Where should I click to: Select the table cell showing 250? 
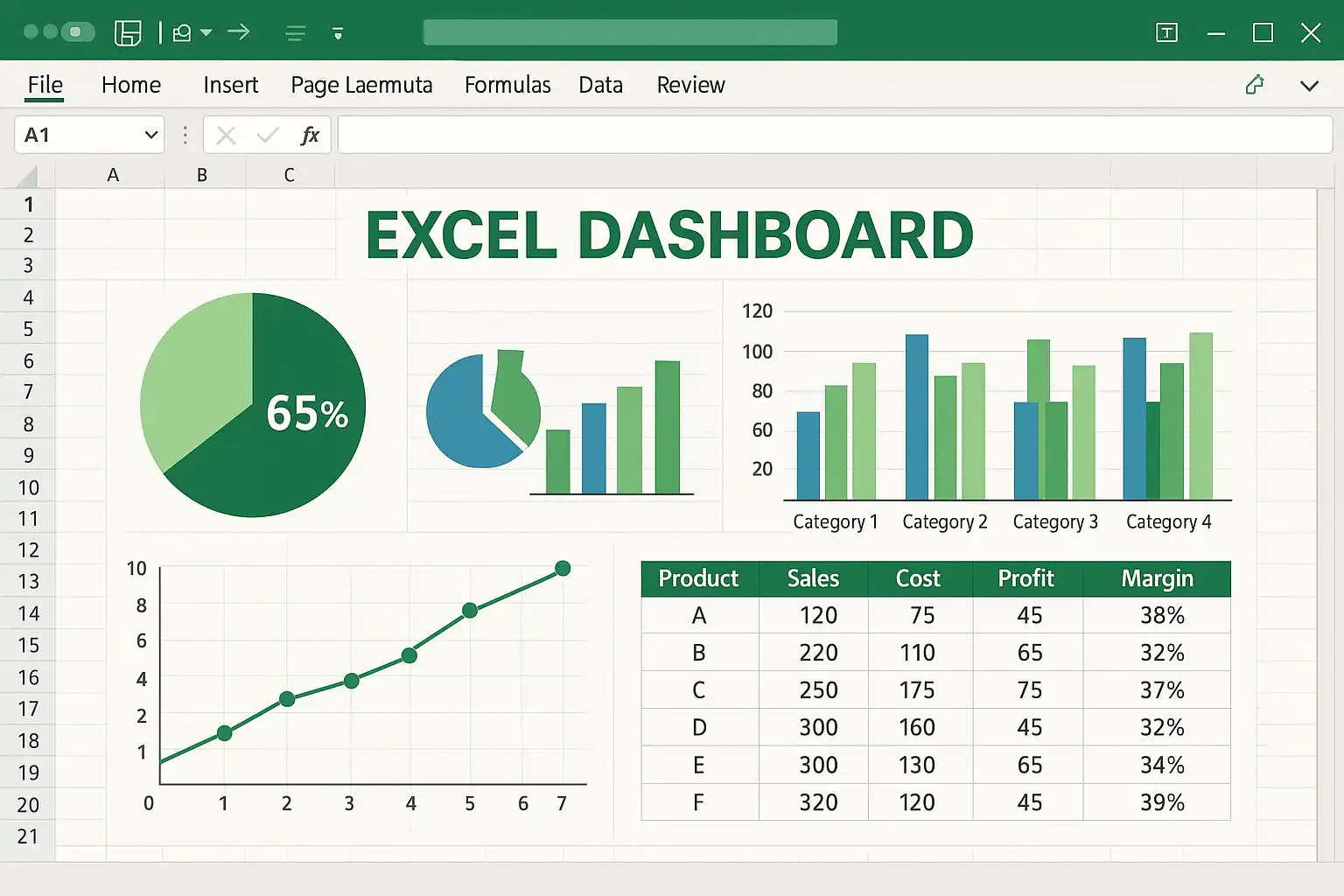pyautogui.click(x=814, y=689)
